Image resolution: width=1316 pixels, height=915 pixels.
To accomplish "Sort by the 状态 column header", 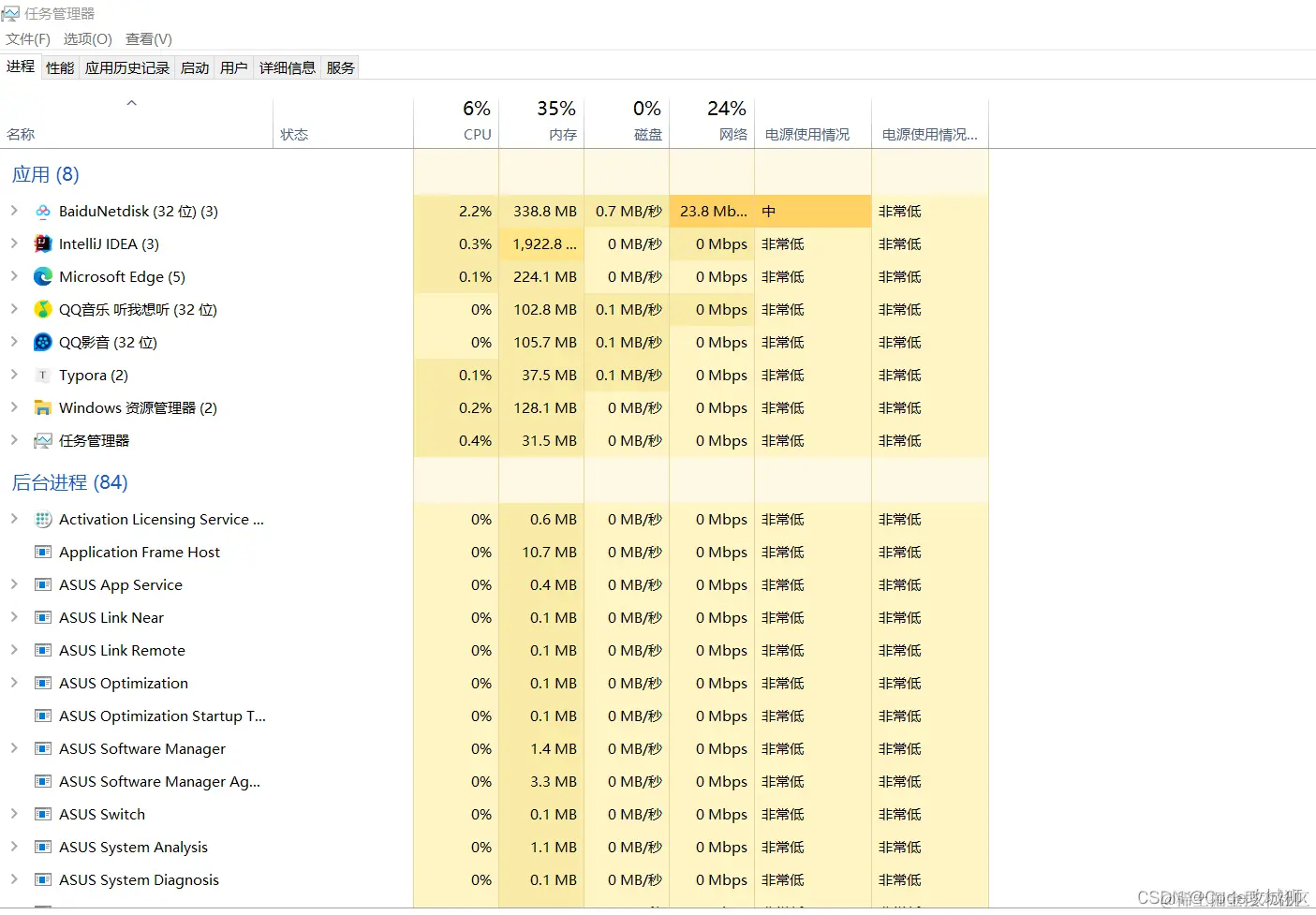I will click(x=344, y=123).
